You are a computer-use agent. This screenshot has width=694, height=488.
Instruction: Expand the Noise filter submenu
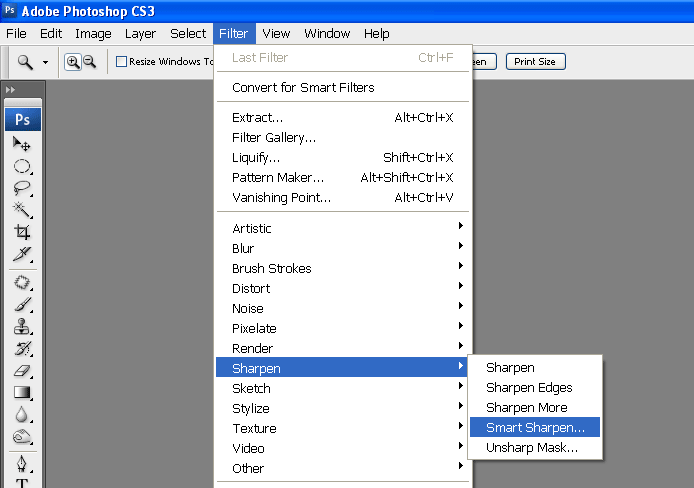point(342,308)
